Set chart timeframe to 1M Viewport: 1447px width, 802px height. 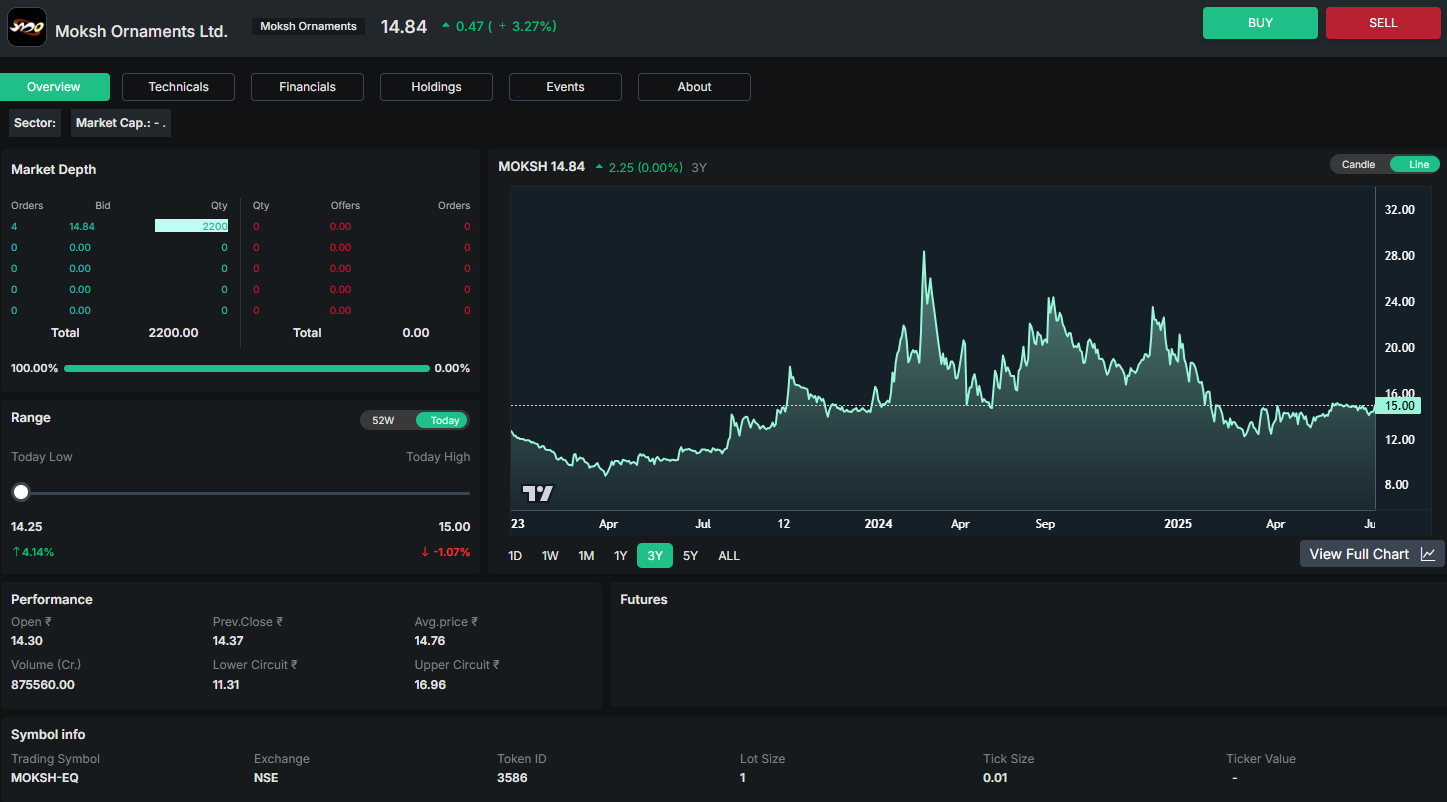click(x=586, y=556)
